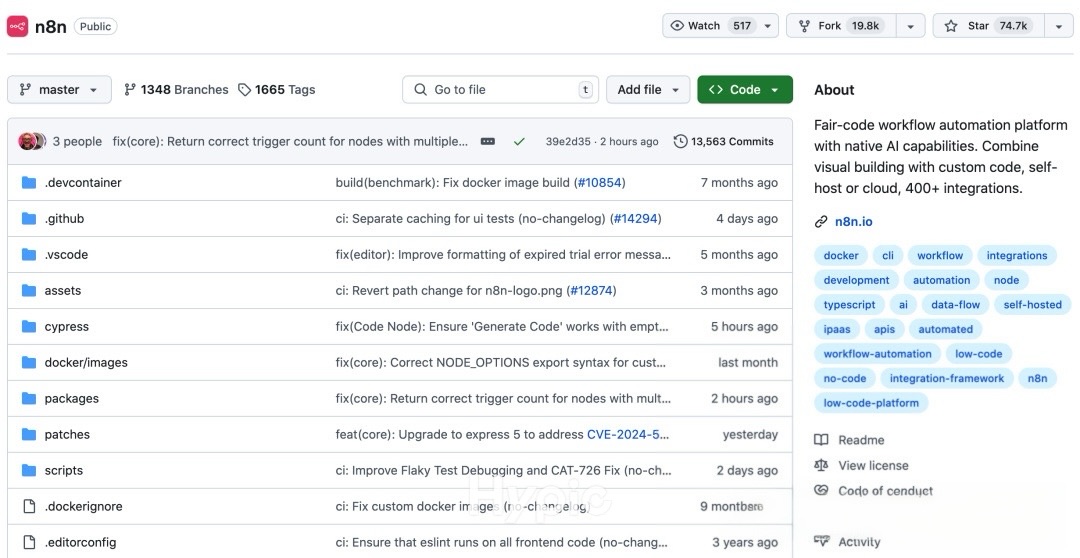Open the CVE-2024-5 link in patches row

(627, 434)
